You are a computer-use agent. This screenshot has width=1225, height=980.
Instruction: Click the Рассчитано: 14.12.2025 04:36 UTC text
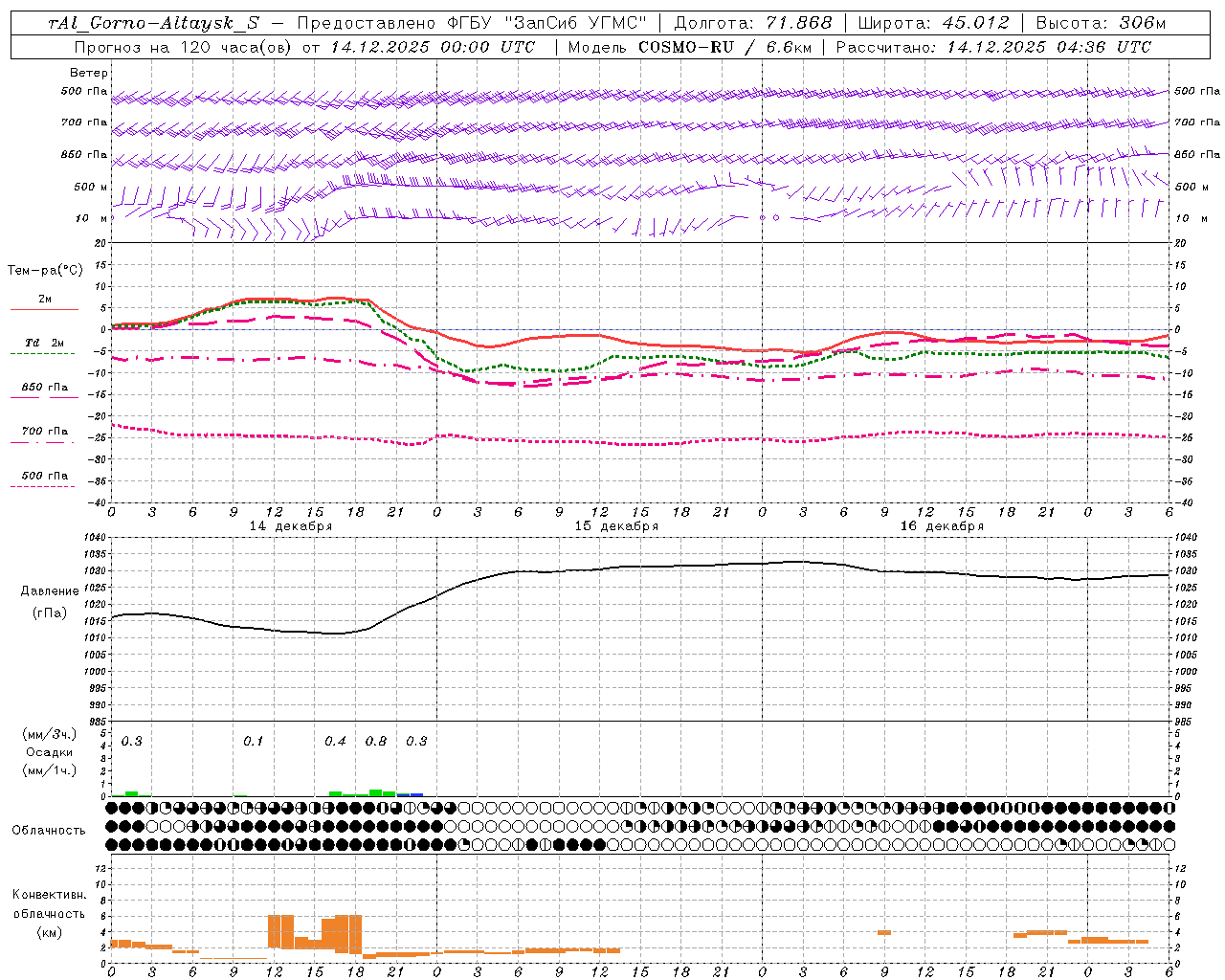pos(993,47)
